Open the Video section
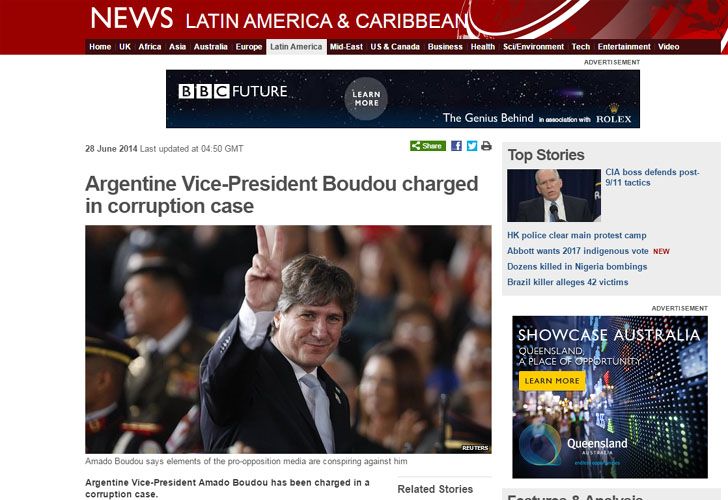Viewport: 728px width, 500px height. click(669, 47)
